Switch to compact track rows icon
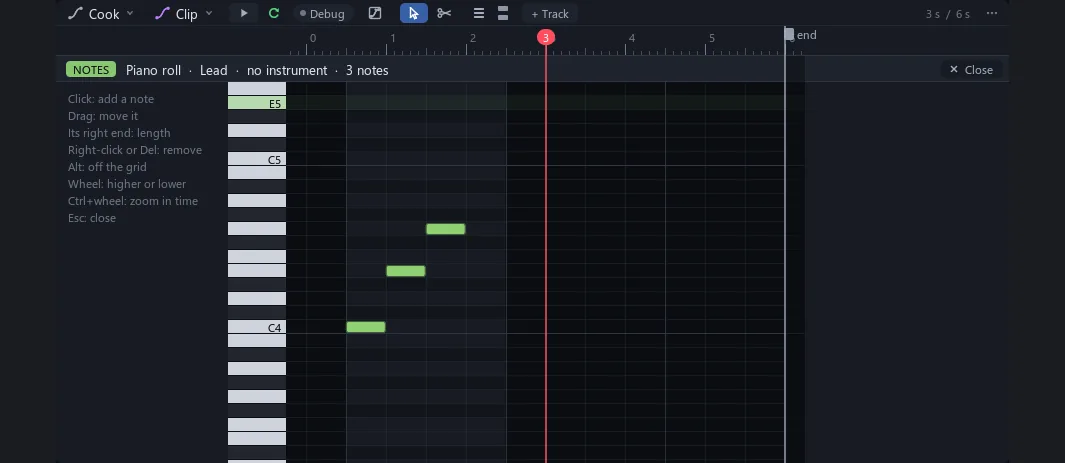 click(x=479, y=14)
